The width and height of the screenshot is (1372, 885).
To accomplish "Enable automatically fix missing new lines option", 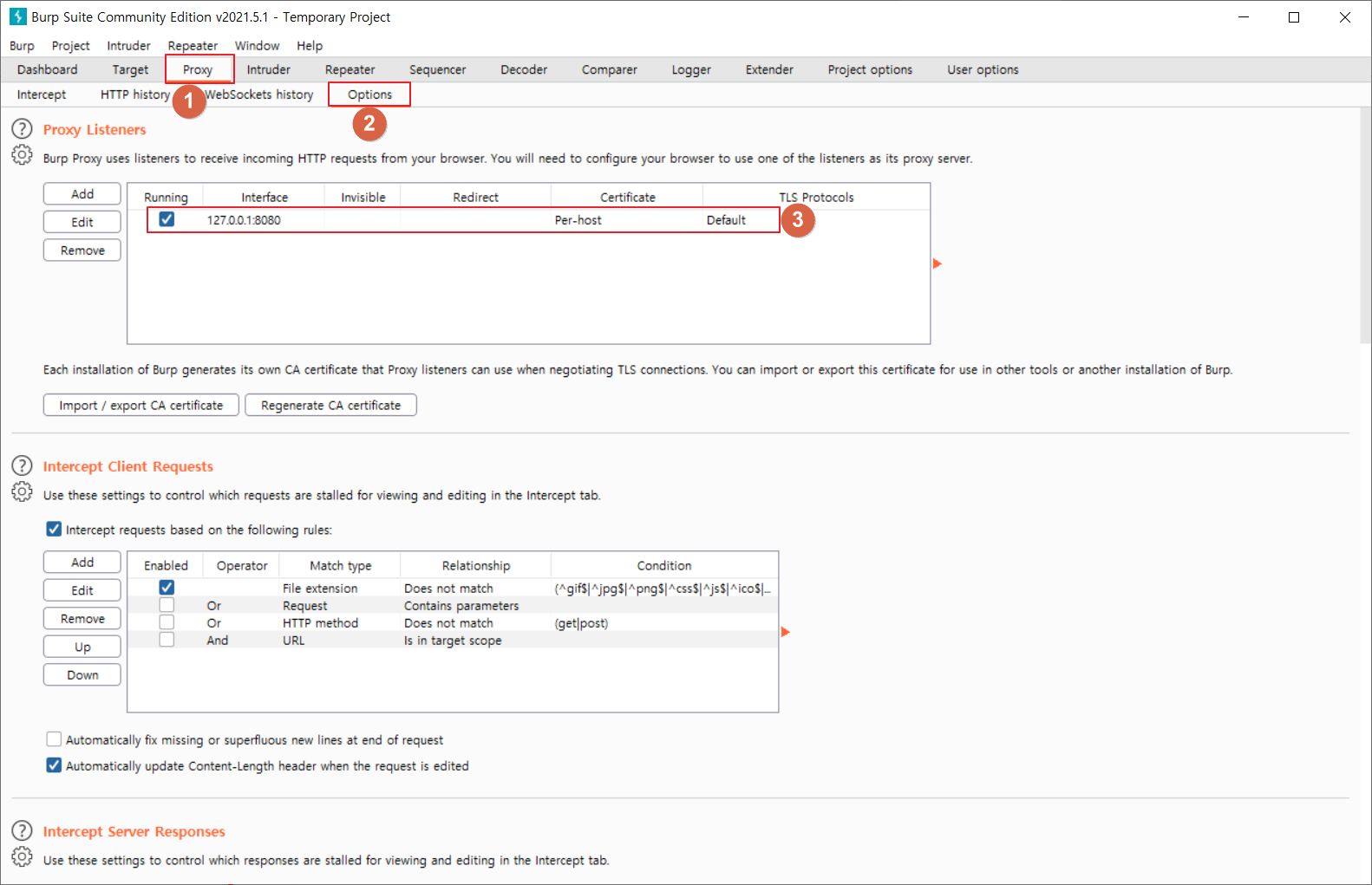I will 54,739.
